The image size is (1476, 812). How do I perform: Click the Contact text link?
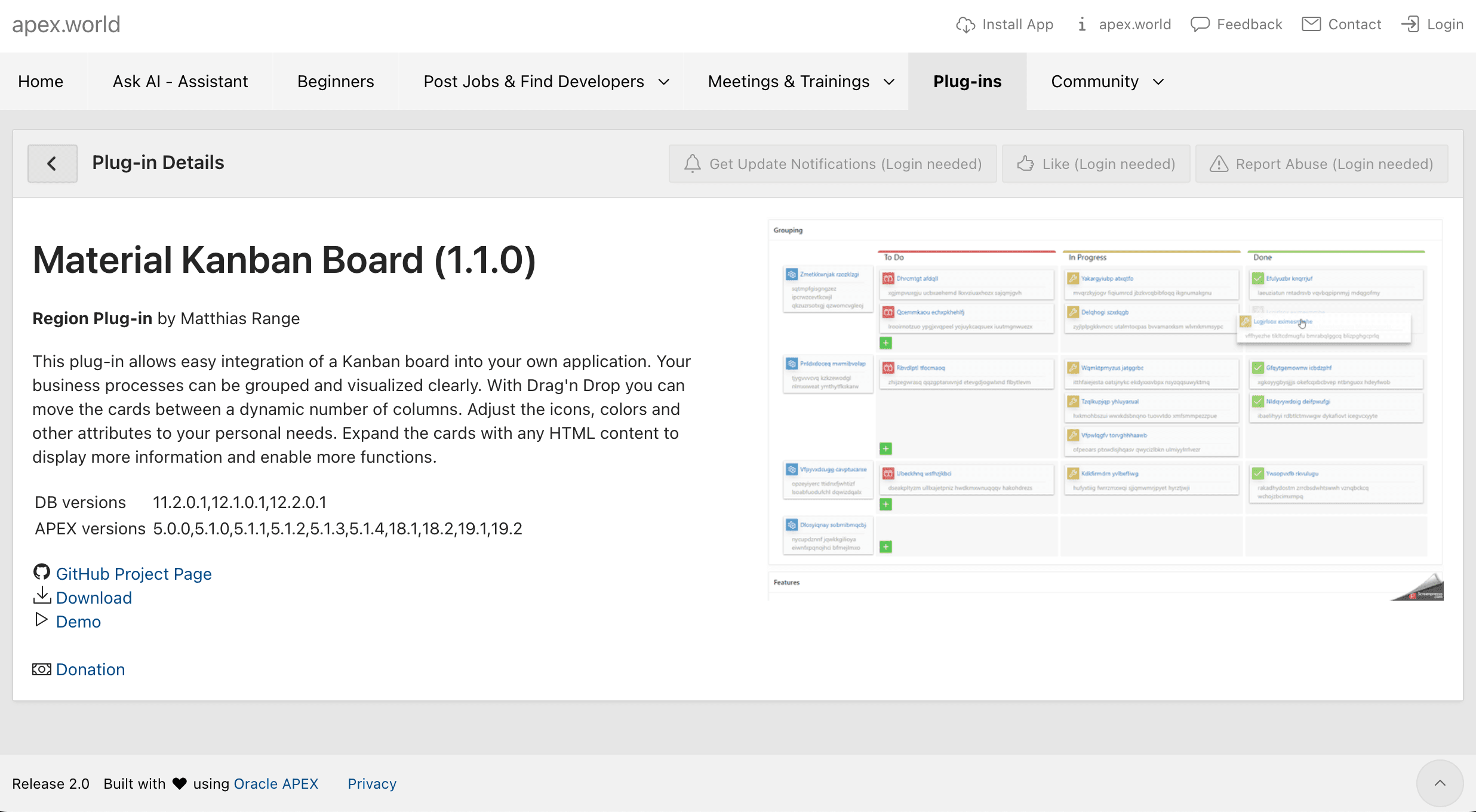click(x=1354, y=24)
